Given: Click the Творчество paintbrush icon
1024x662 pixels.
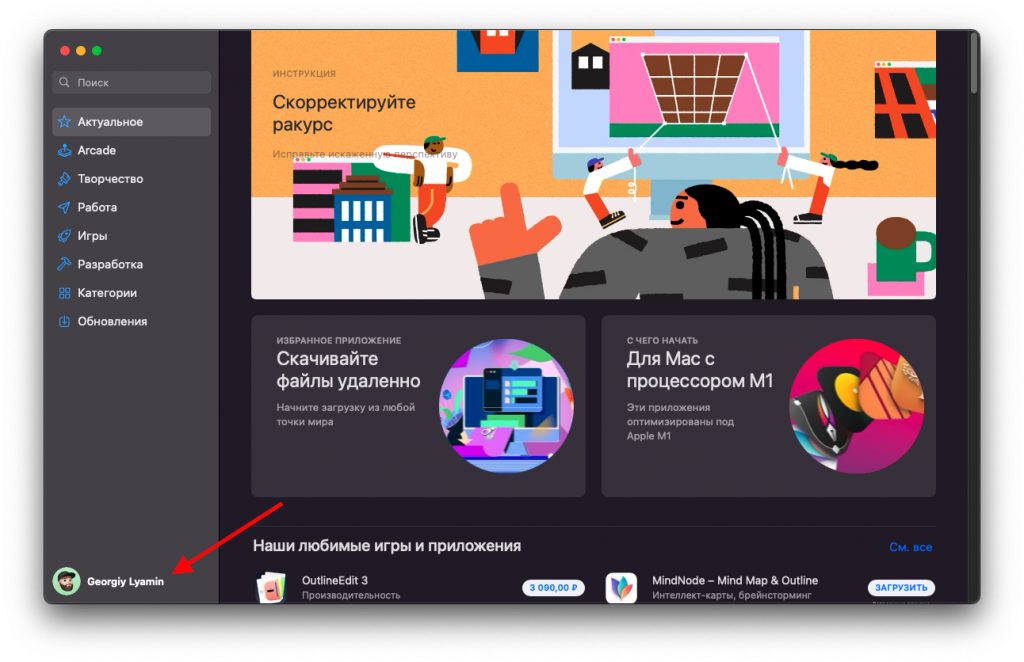Looking at the screenshot, I should (64, 179).
